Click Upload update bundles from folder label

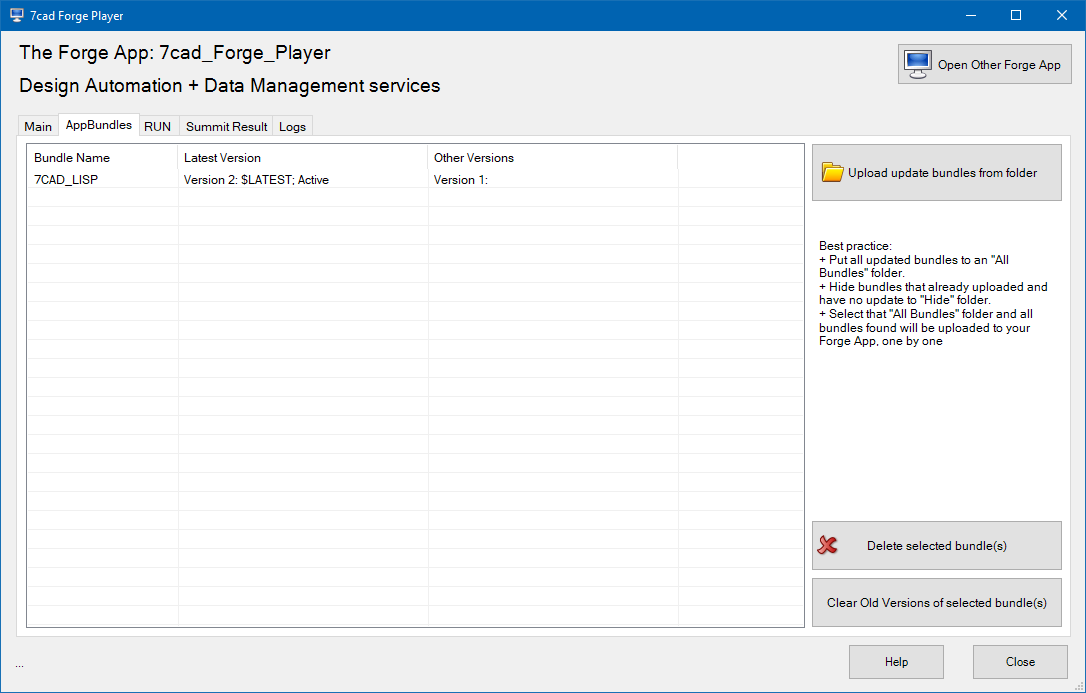pos(942,173)
